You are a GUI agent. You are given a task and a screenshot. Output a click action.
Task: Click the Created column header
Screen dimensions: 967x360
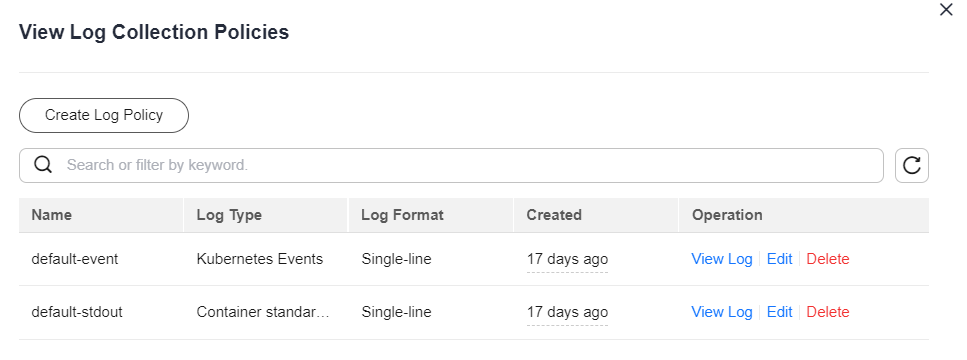554,215
